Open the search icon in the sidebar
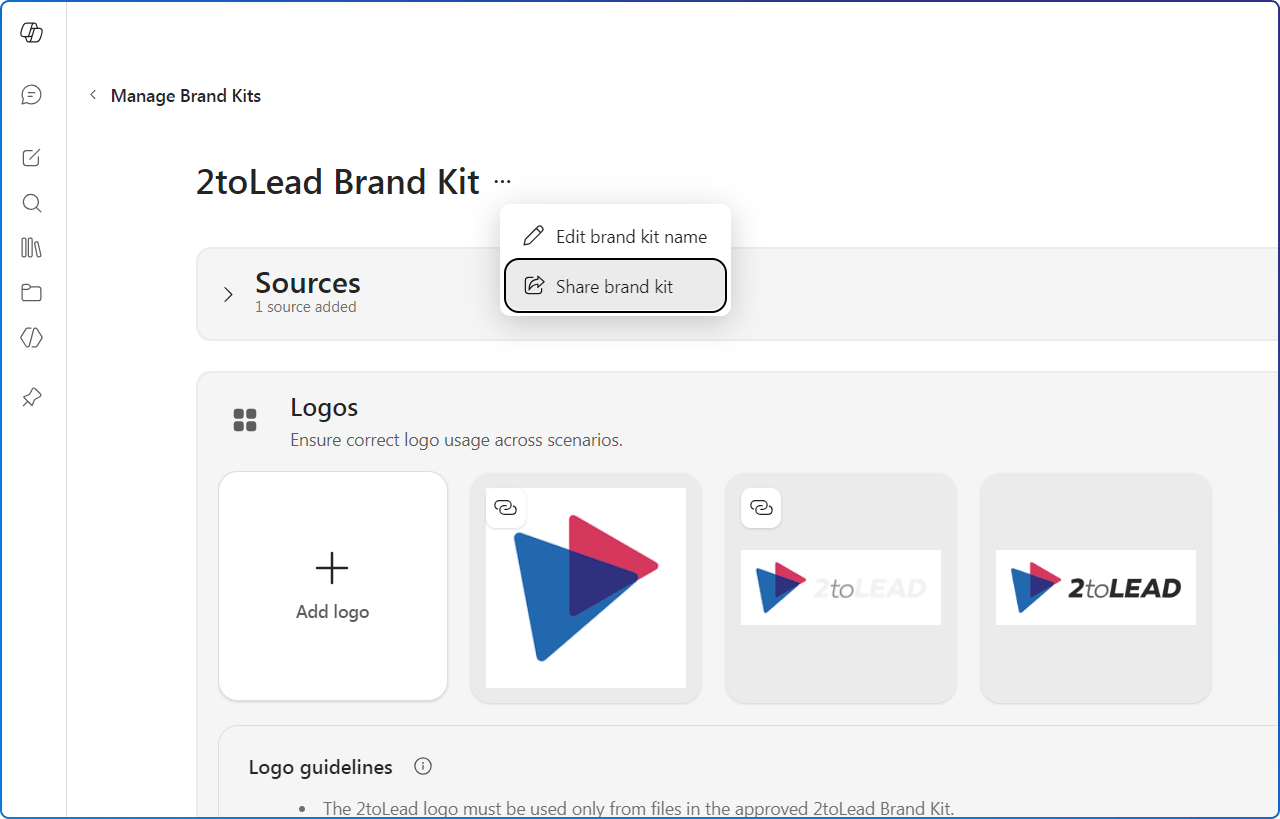The image size is (1280, 819). (31, 203)
